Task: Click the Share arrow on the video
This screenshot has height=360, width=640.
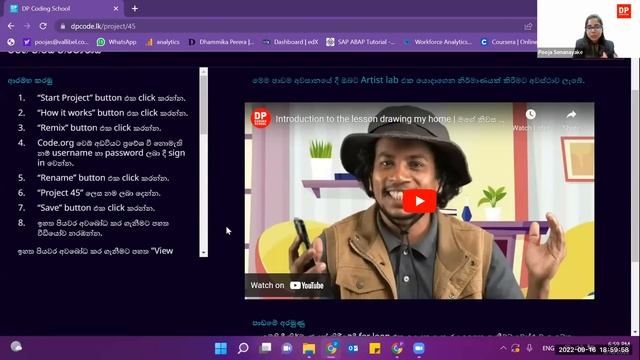Action: (571, 115)
